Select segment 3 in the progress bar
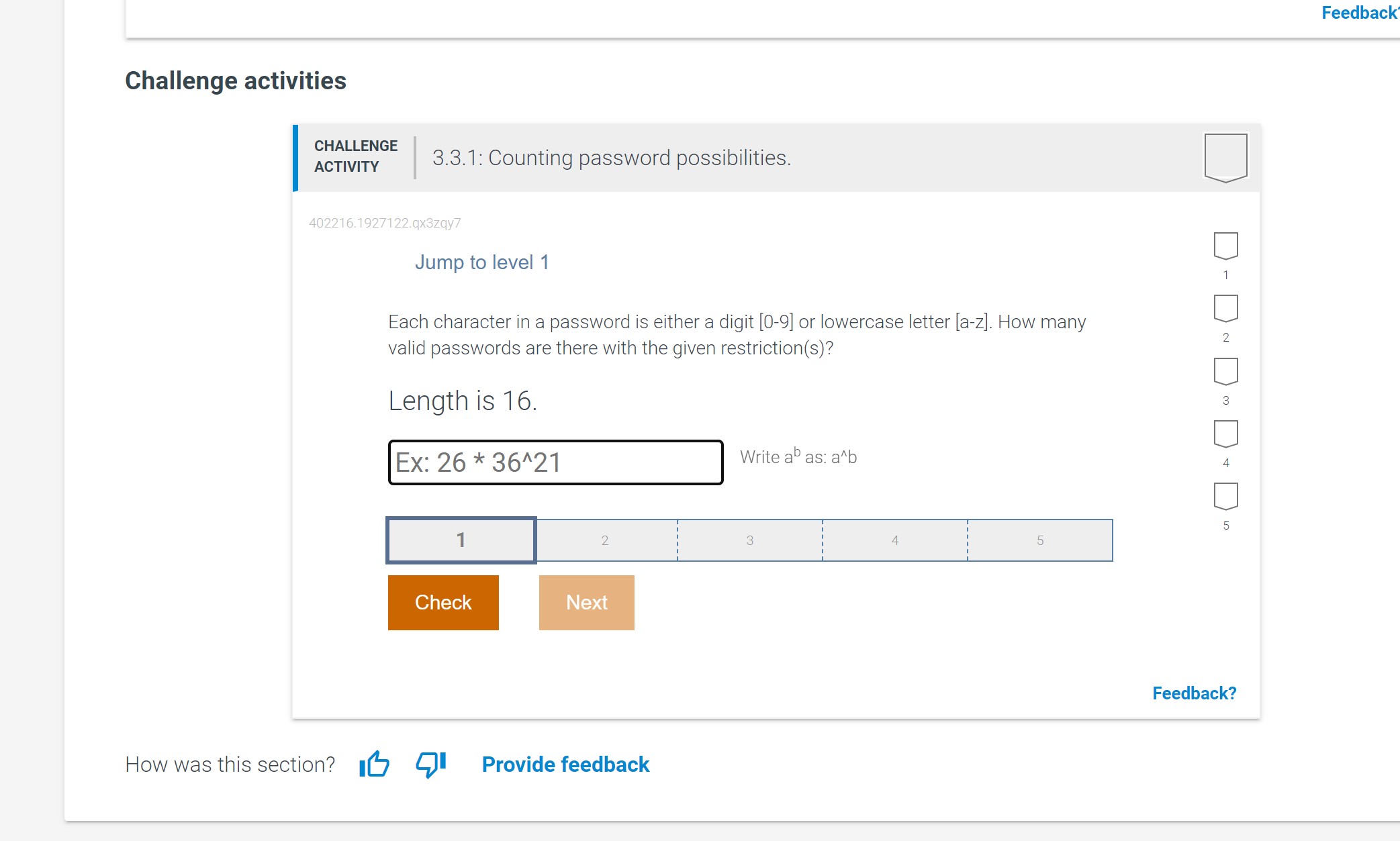This screenshot has height=841, width=1400. coord(749,540)
